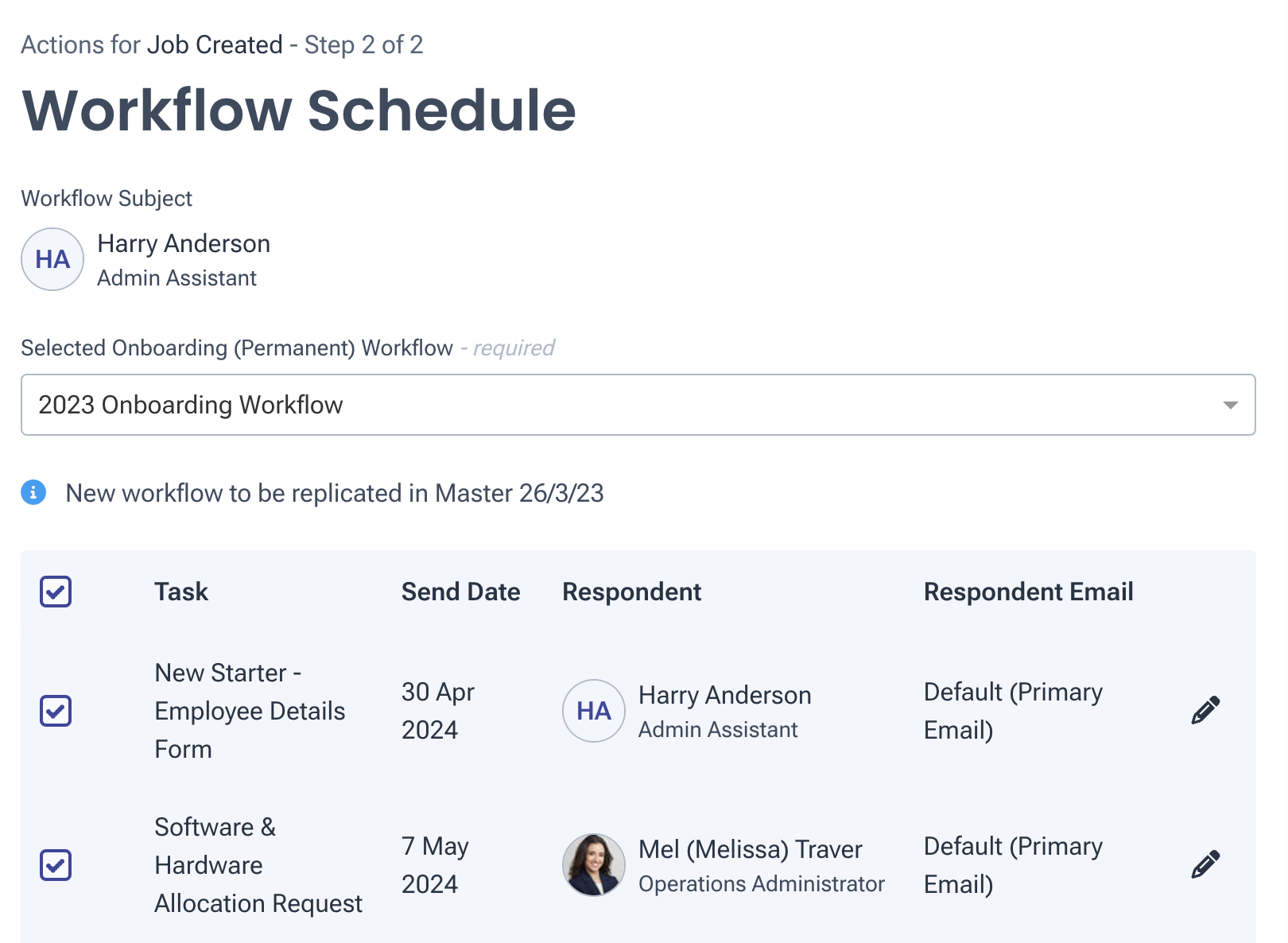Click the dropdown arrow on the workflow selector
Screen dimensions: 1288x943
pos(1230,405)
